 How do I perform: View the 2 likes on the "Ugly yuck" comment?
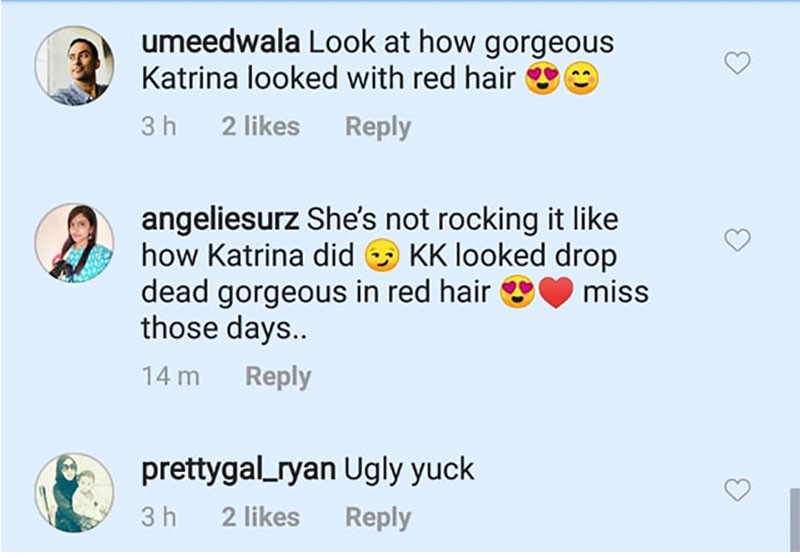tap(260, 517)
